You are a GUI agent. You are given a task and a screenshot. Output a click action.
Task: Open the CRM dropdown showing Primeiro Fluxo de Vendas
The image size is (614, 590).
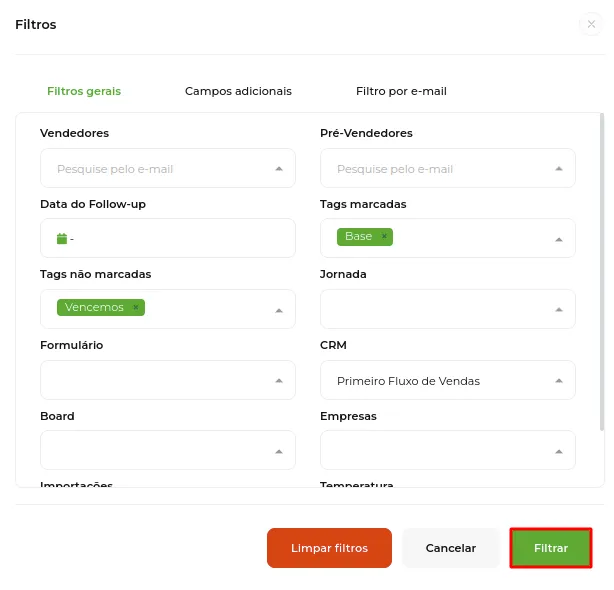click(448, 380)
